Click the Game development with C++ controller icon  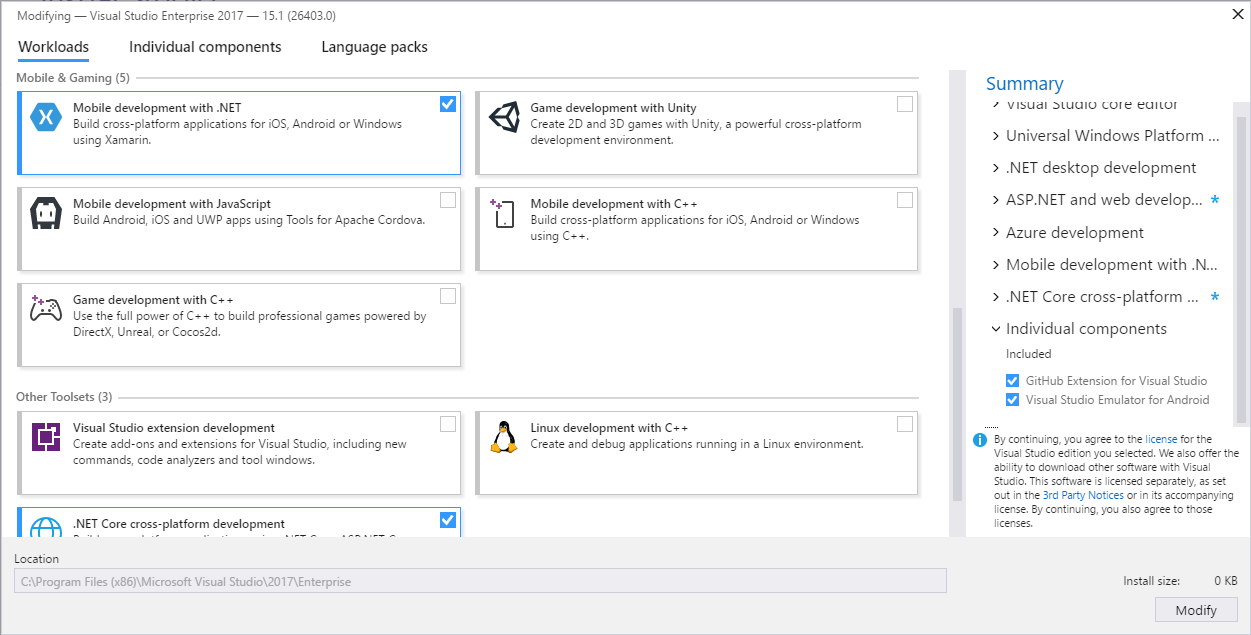point(46,309)
